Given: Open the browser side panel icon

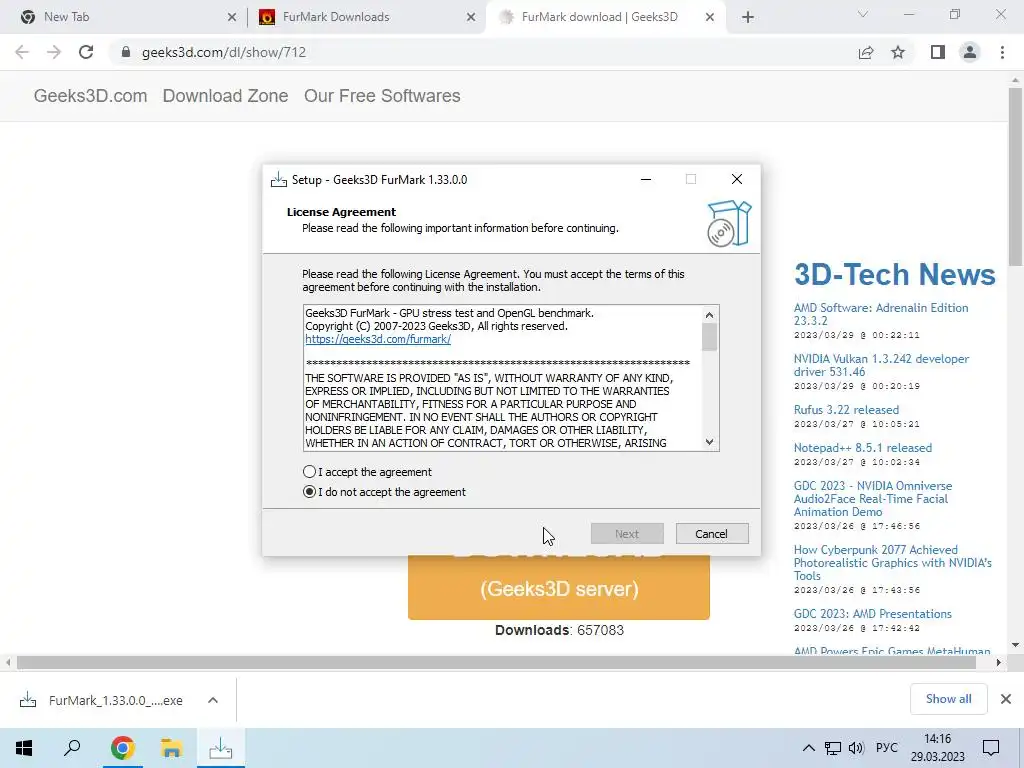Looking at the screenshot, I should click(938, 52).
